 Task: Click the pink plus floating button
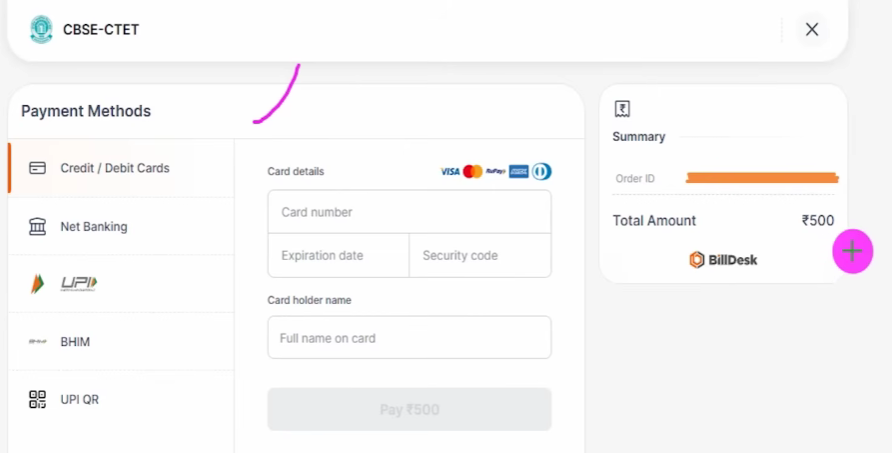coord(852,251)
